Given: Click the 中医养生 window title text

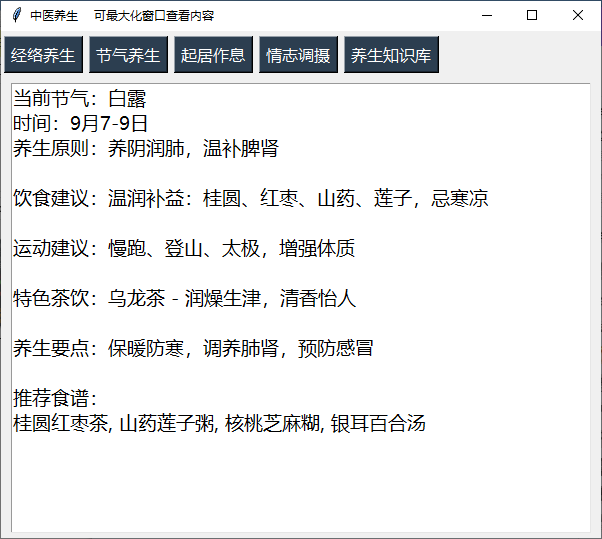Looking at the screenshot, I should pos(54,15).
